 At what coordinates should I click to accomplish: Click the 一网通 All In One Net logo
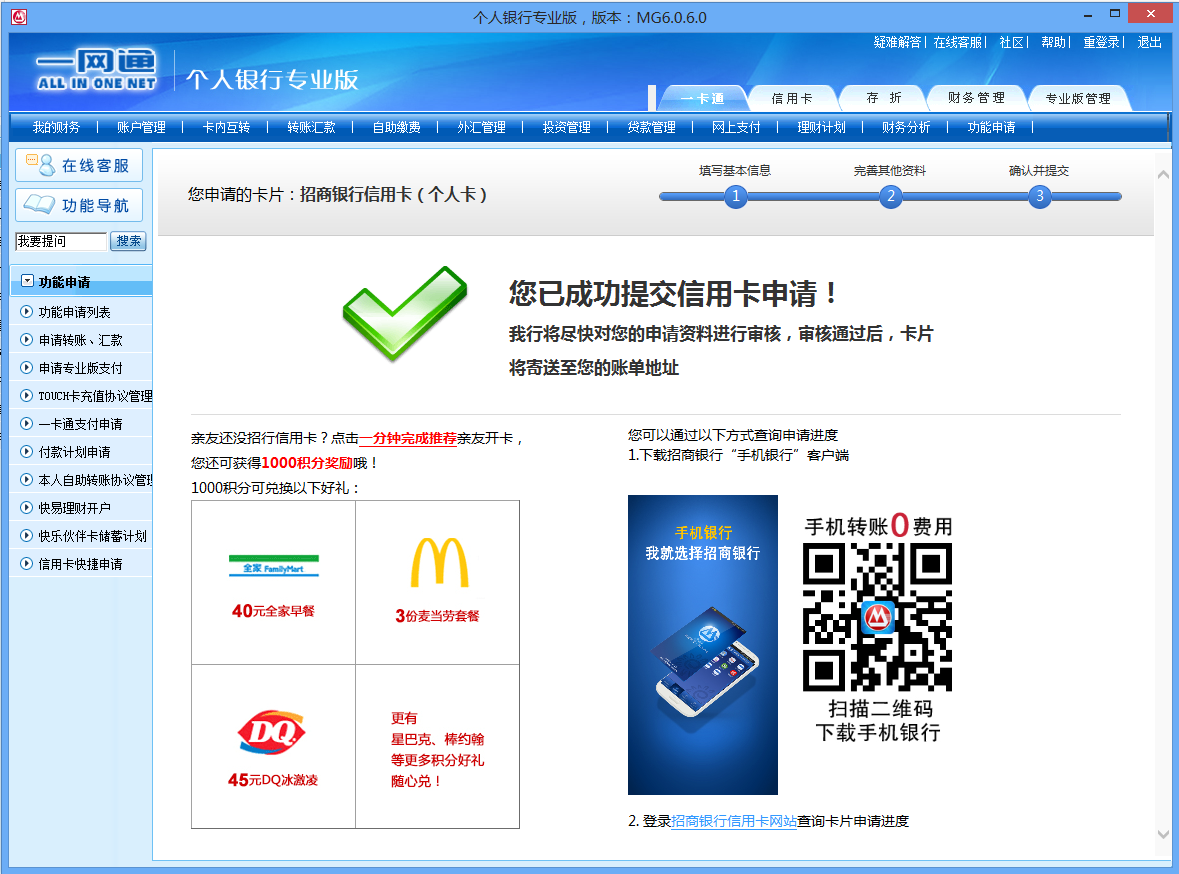97,70
